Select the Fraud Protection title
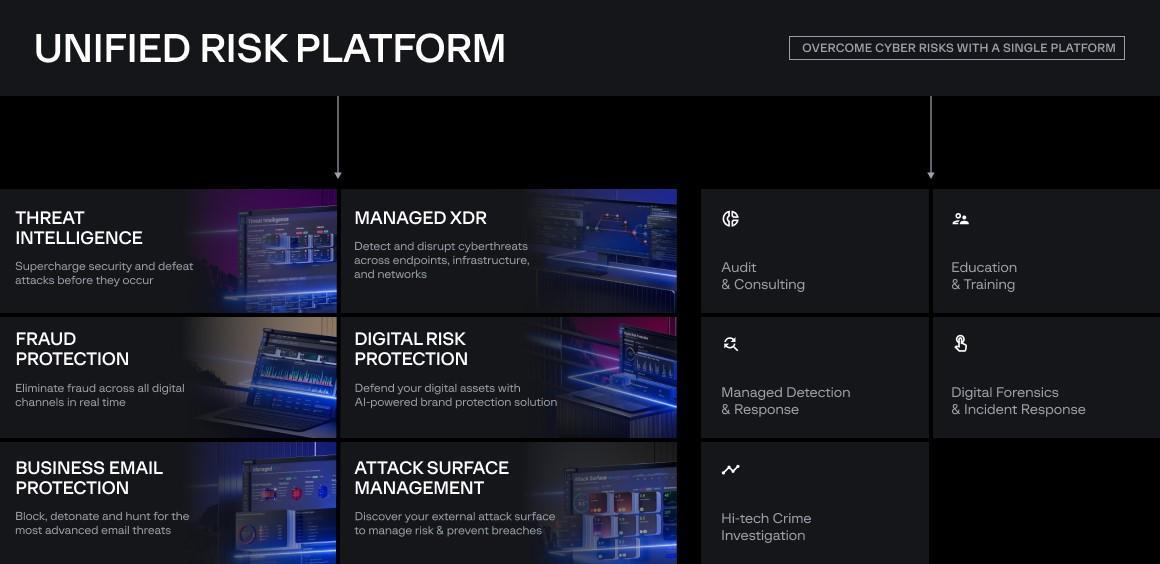 pyautogui.click(x=72, y=349)
